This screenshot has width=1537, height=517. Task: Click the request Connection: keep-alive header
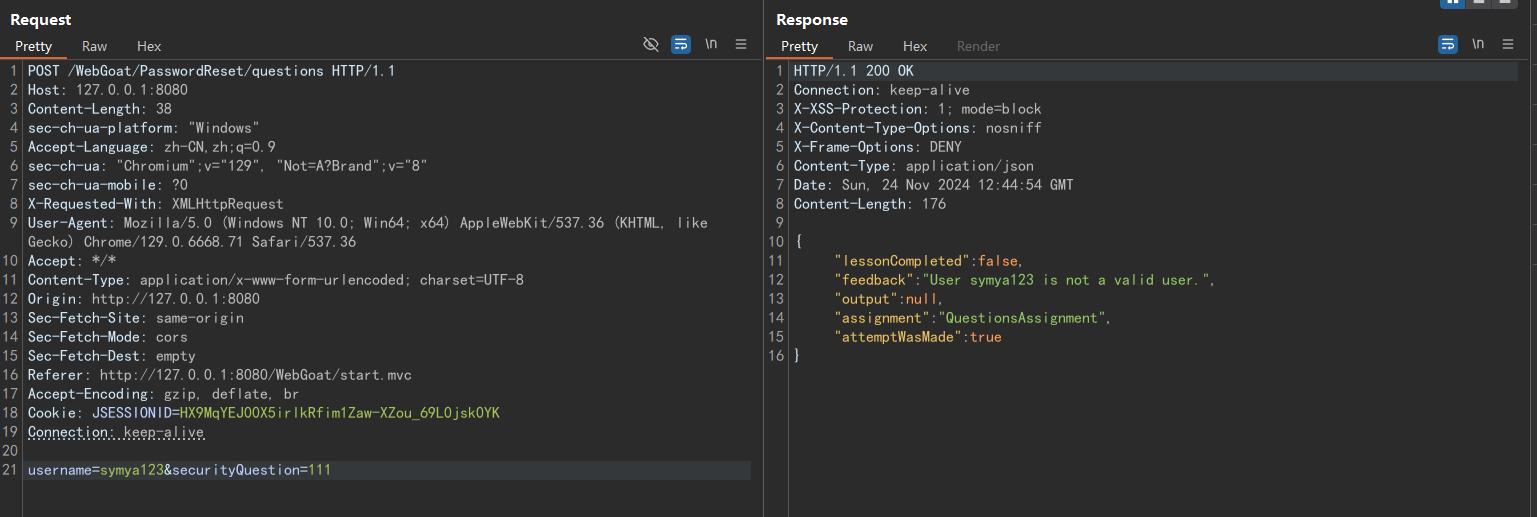tap(115, 432)
